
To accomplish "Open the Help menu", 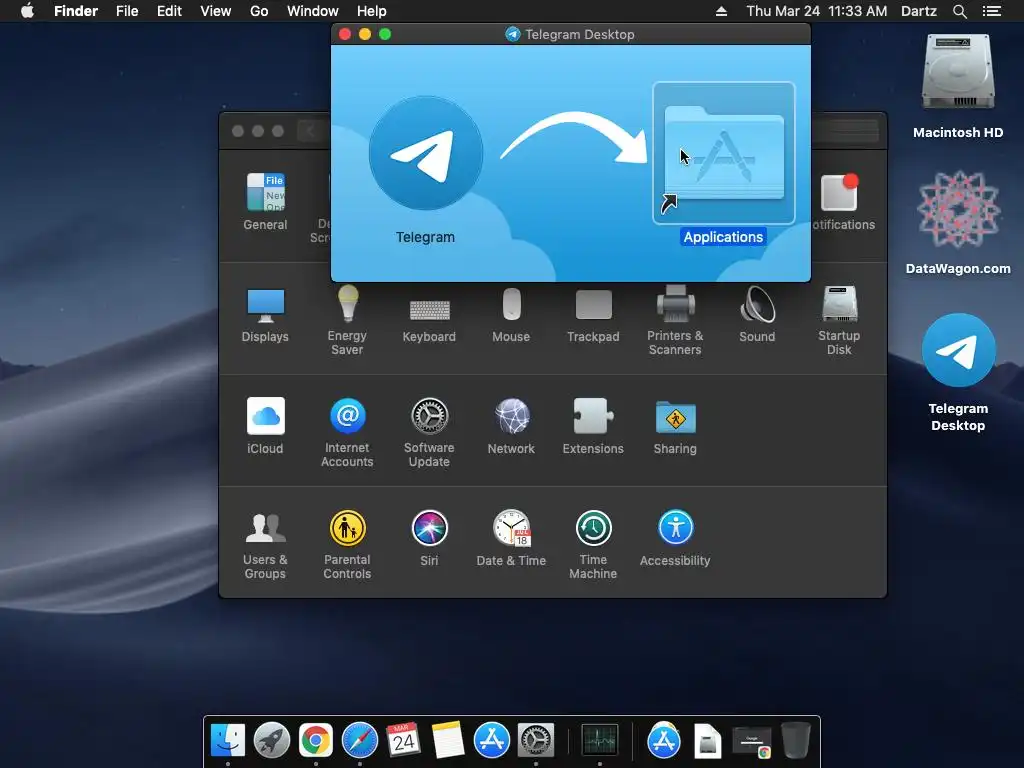I will click(x=372, y=11).
